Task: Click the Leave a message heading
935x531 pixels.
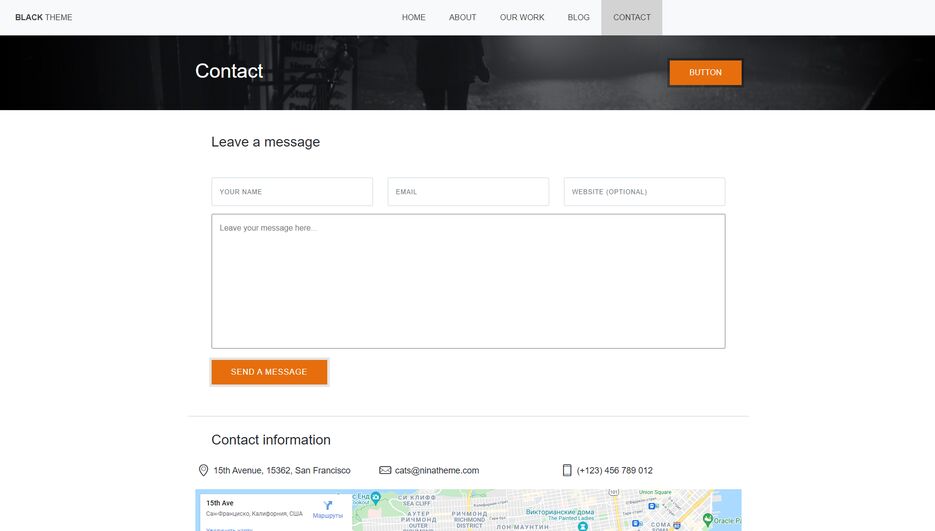Action: (x=265, y=142)
